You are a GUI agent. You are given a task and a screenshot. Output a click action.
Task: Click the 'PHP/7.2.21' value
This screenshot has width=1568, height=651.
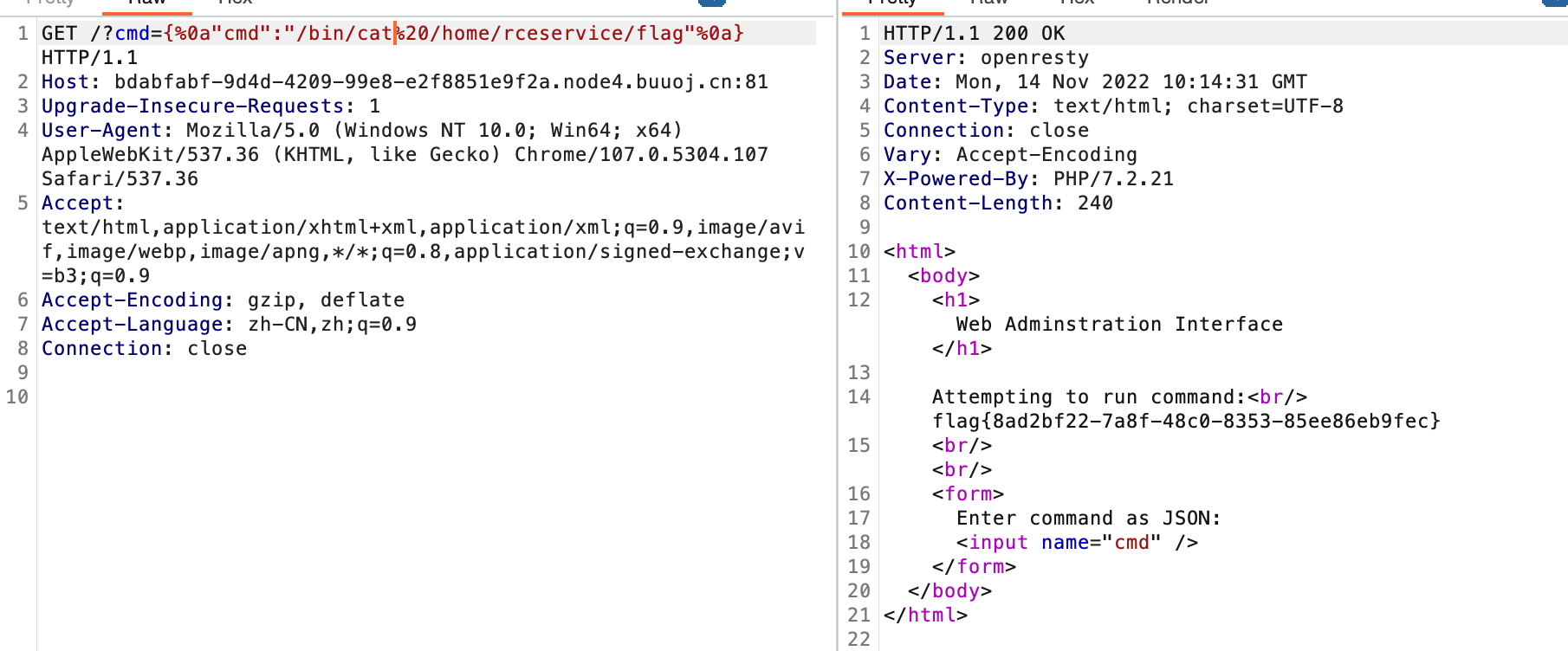(x=1113, y=178)
